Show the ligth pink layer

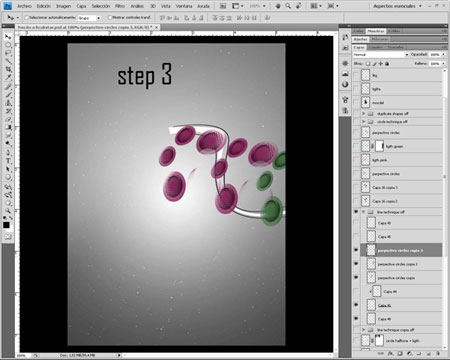pyautogui.click(x=356, y=160)
